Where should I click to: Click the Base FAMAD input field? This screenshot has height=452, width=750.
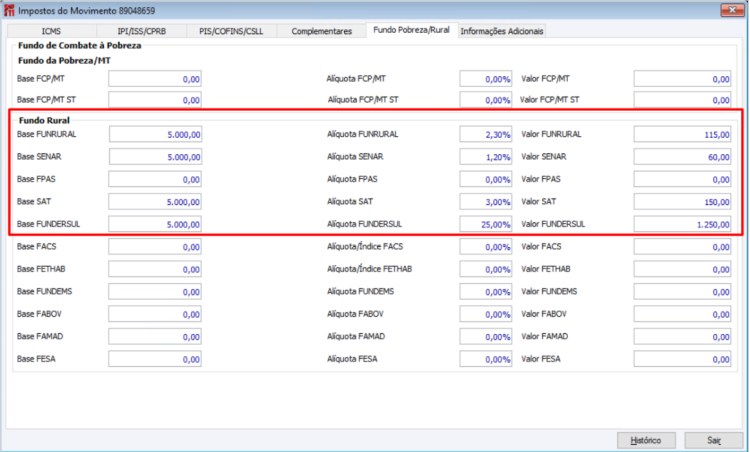click(155, 336)
